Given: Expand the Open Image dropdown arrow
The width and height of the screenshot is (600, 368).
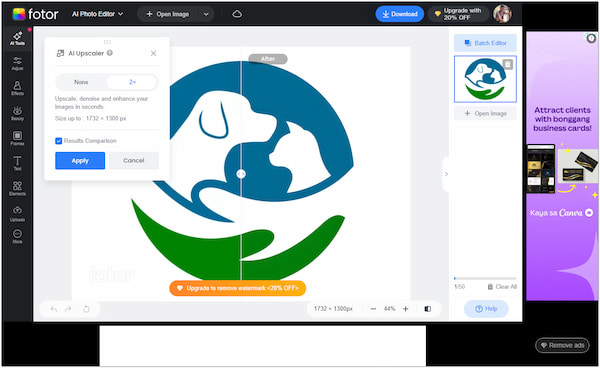Looking at the screenshot, I should 206,14.
